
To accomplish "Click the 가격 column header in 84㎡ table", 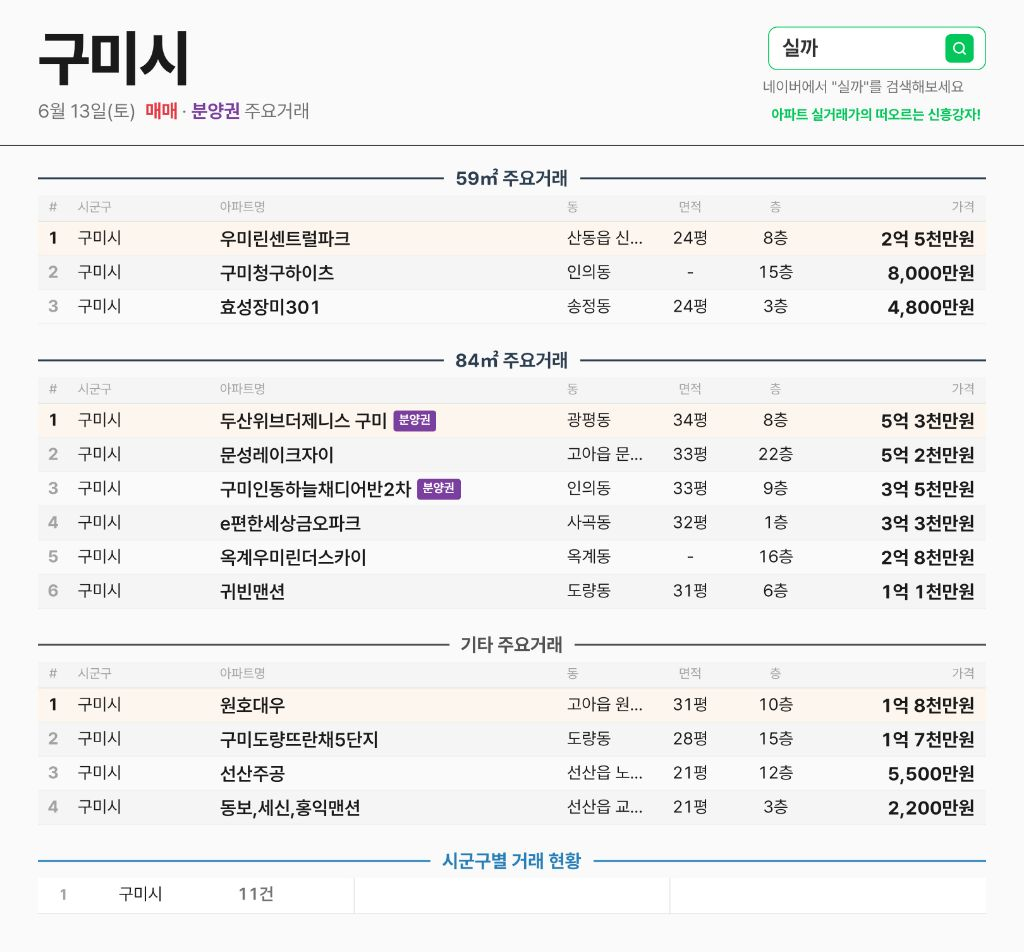I will pos(963,389).
